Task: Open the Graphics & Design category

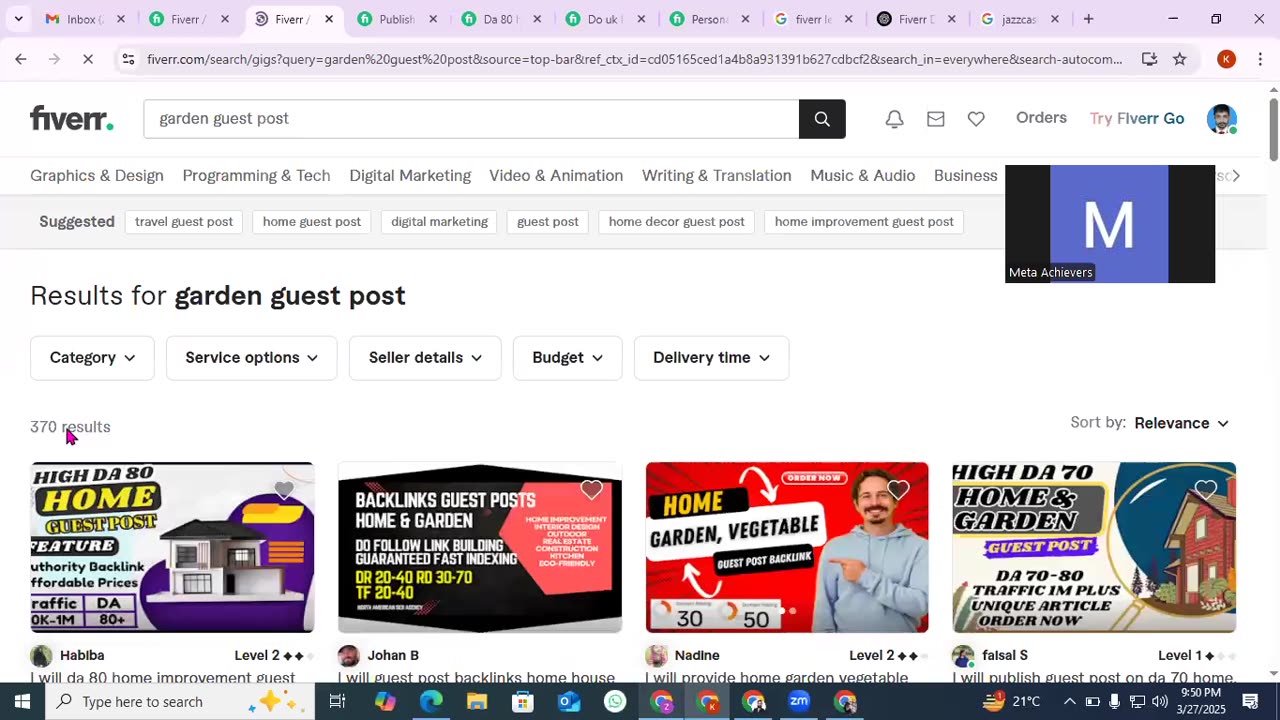Action: [x=97, y=176]
